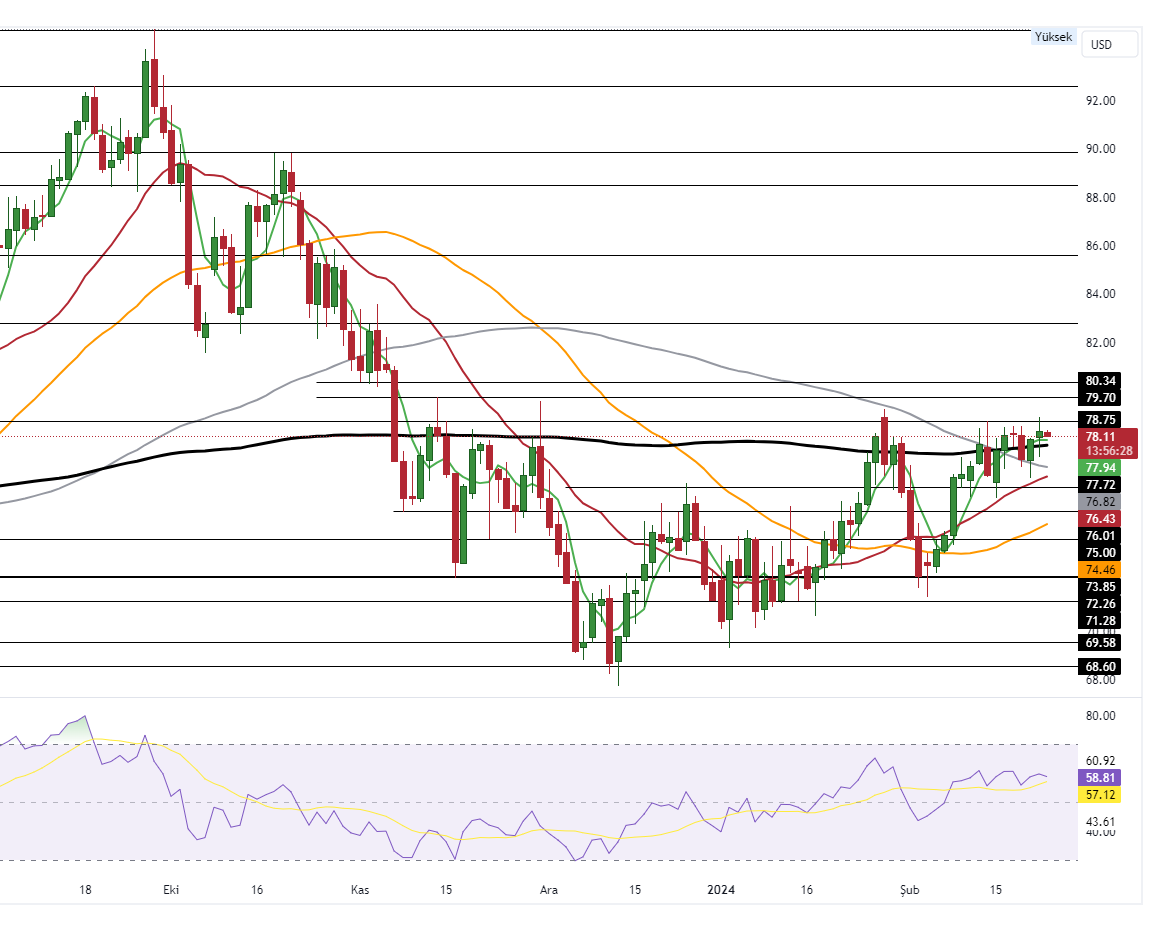
Task: Click the 86.00 price axis tick
Action: [1100, 246]
